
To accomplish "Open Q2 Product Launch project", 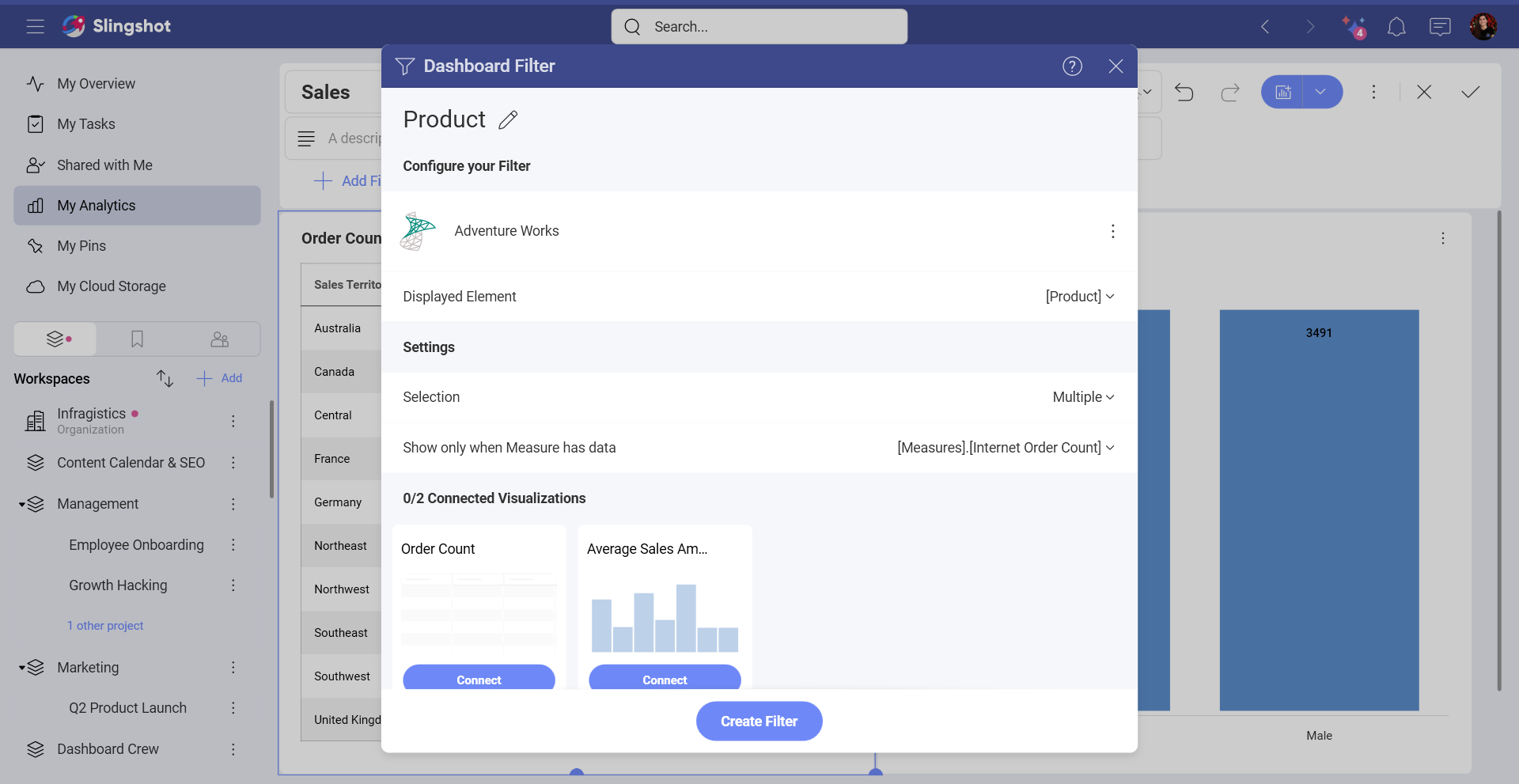I will pyautogui.click(x=127, y=708).
